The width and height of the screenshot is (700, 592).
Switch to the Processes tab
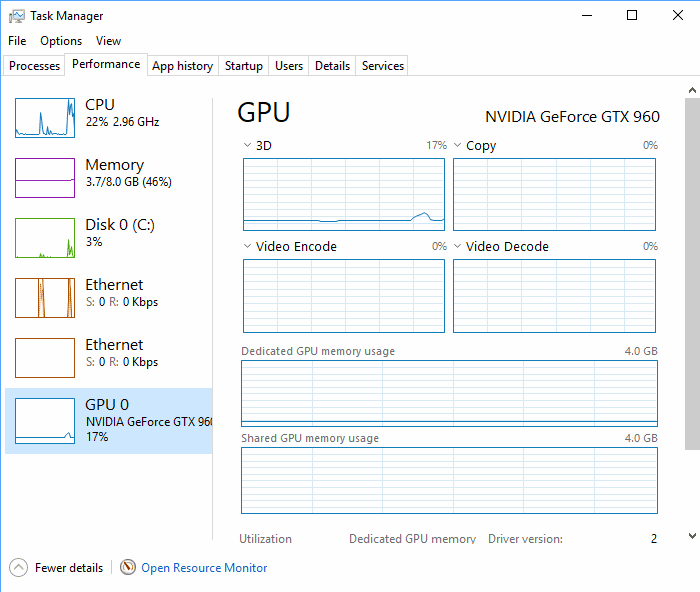click(x=35, y=66)
